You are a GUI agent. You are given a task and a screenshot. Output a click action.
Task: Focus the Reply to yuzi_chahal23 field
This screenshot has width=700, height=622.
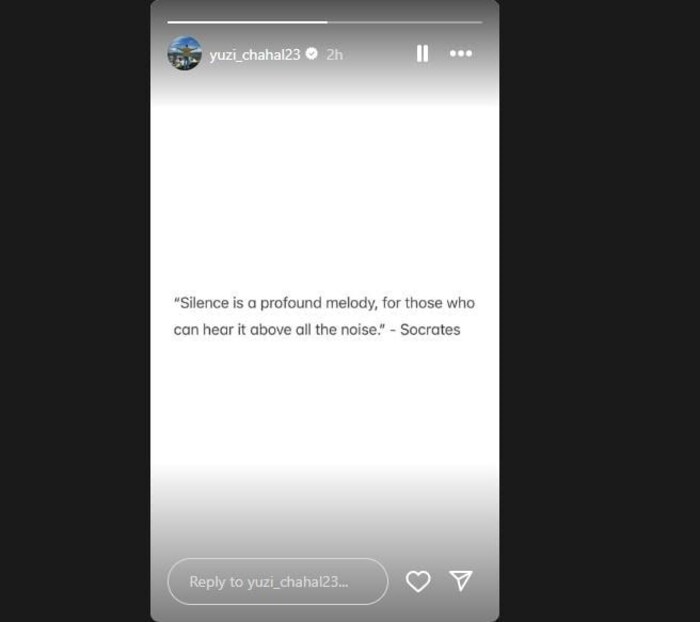278,581
